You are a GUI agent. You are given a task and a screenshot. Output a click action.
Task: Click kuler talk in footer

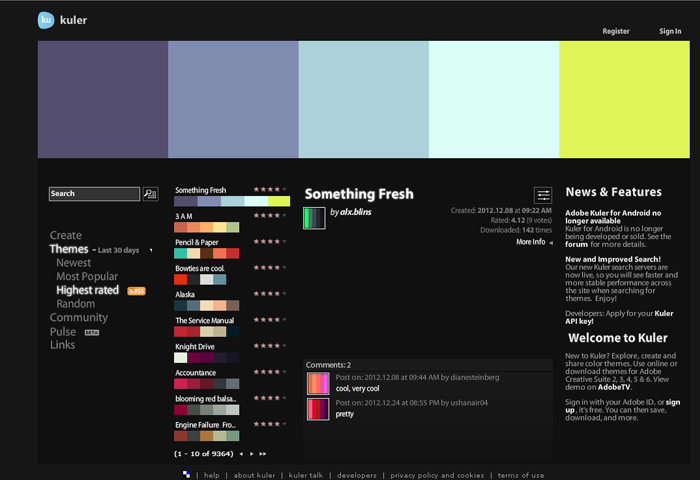coord(306,475)
